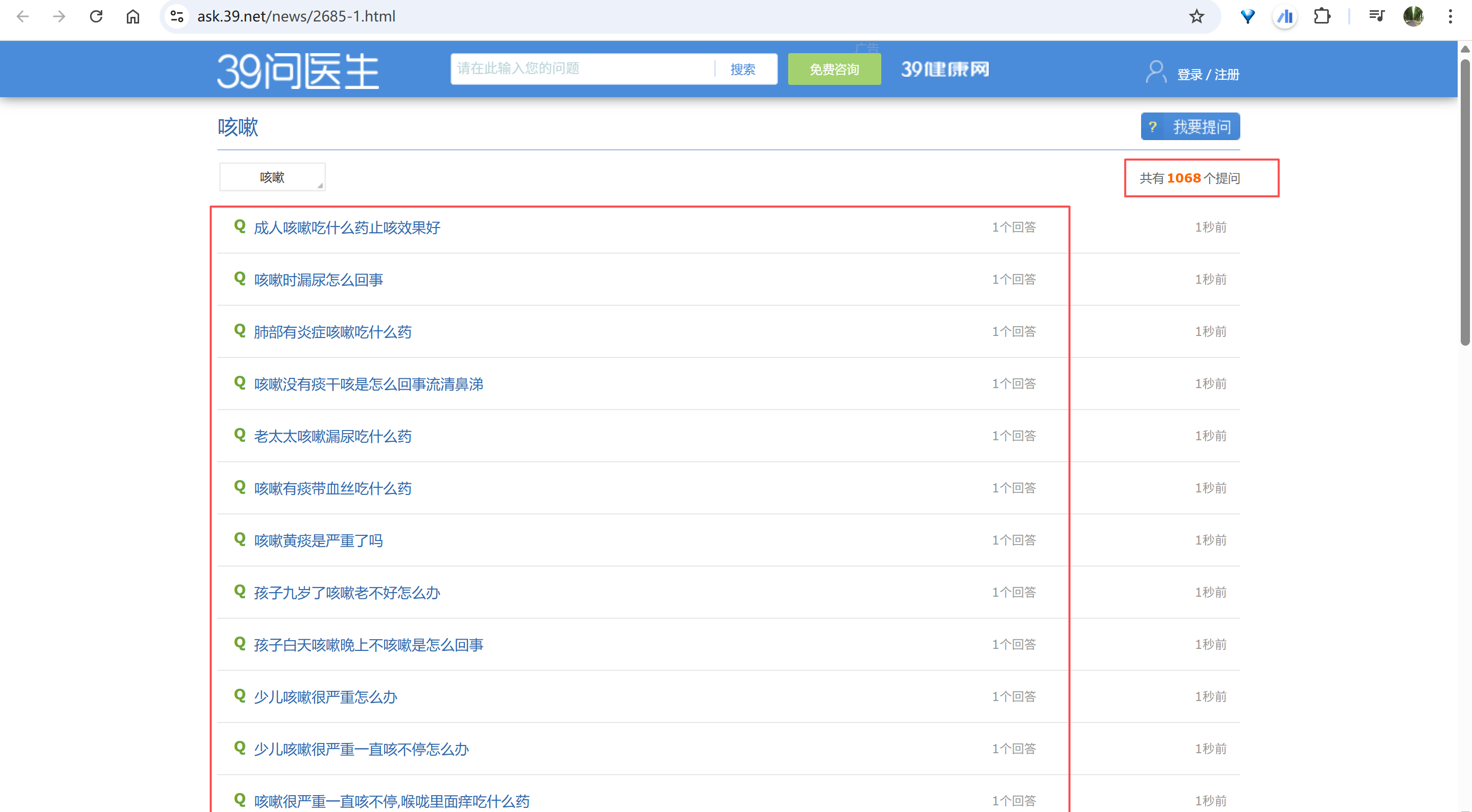Click the user avatar icon beside 登录
Viewport: 1472px width, 812px height.
click(1155, 73)
